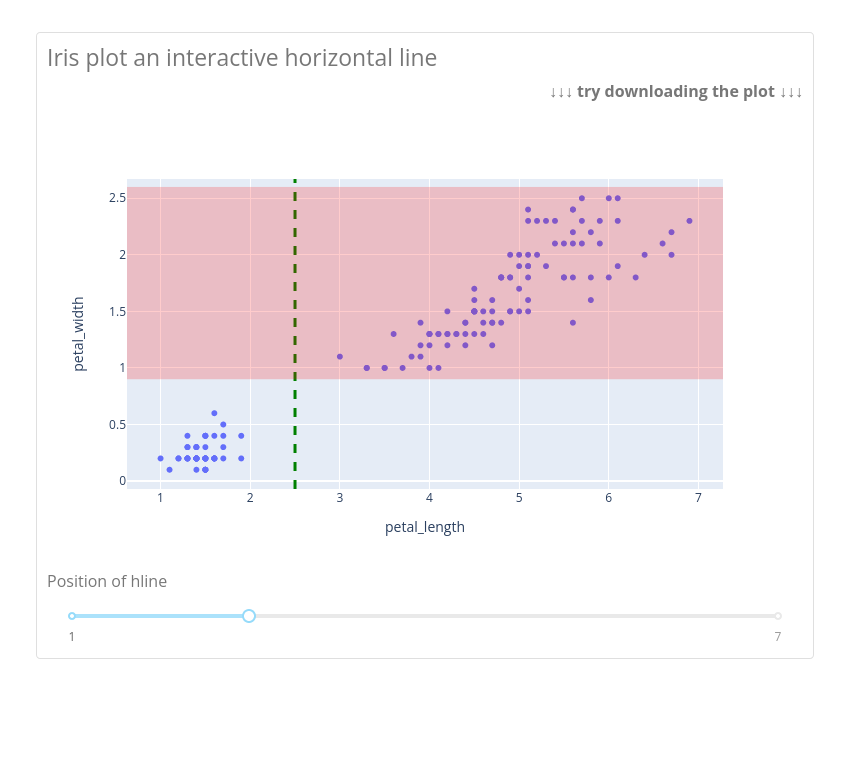This screenshot has height=765, width=850.
Task: Click the y-axis tick label 2.5
Action: coord(117,198)
